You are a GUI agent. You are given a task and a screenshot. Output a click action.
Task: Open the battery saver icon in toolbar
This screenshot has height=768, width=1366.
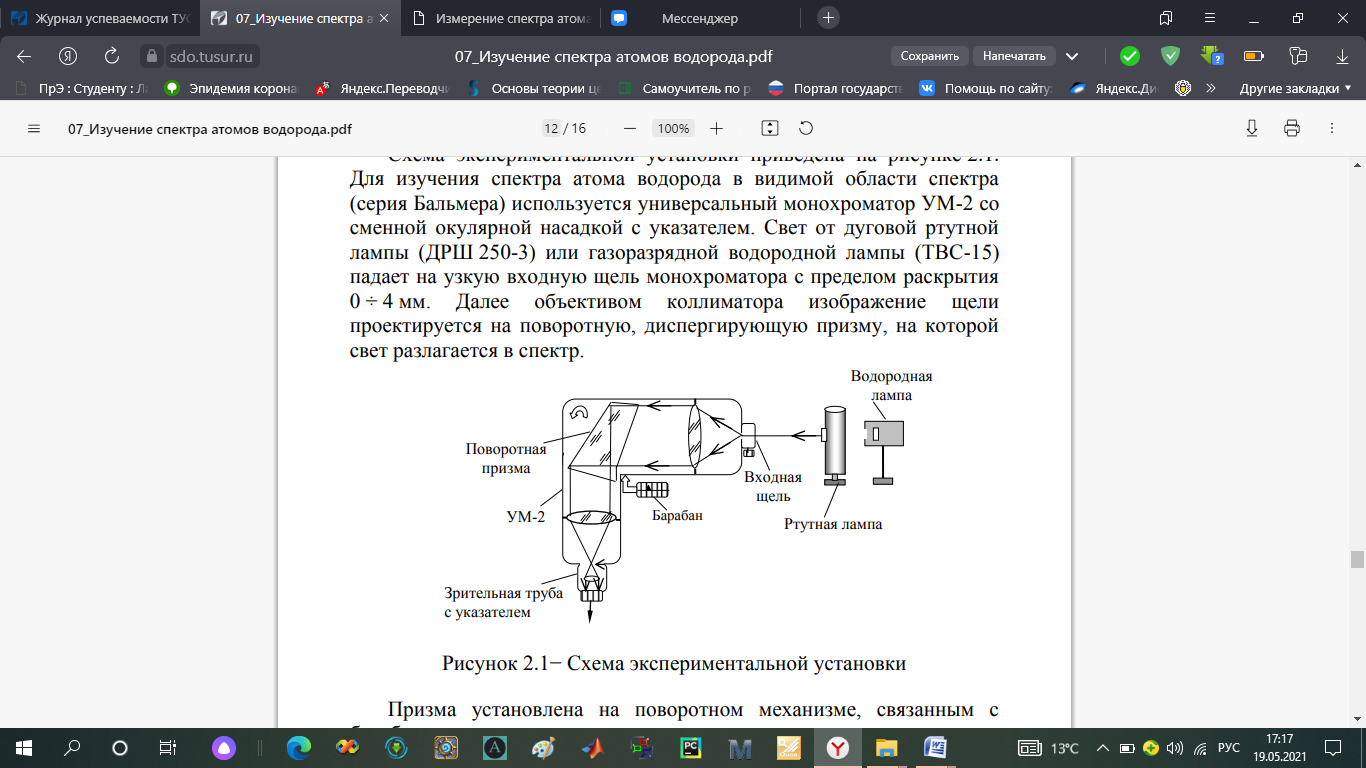(x=1256, y=56)
